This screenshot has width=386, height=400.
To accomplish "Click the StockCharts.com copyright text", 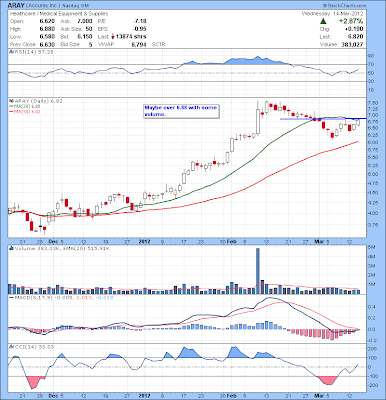I will point(344,6).
